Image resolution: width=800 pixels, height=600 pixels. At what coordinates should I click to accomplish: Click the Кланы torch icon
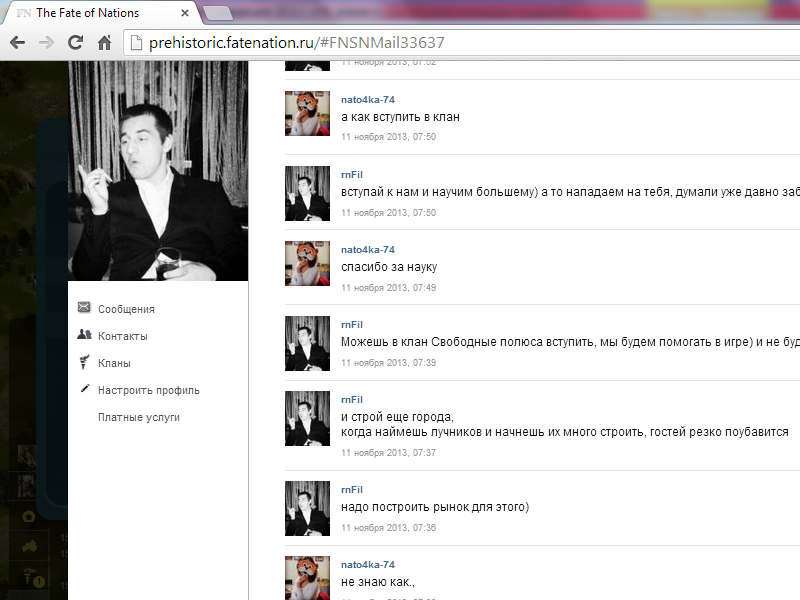click(x=85, y=362)
